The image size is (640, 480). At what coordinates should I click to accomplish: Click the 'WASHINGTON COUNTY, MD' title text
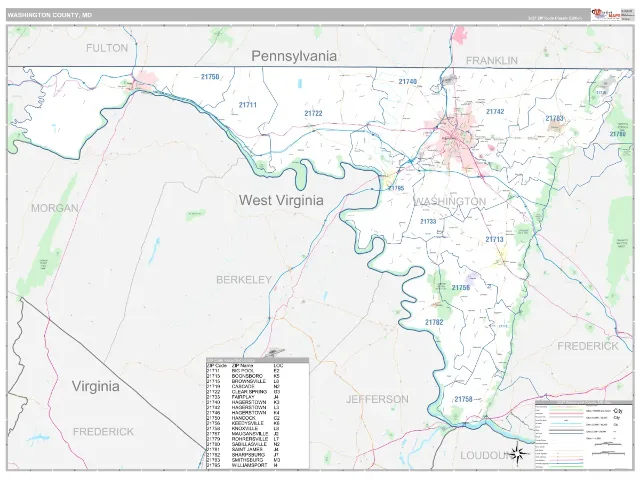(x=50, y=15)
